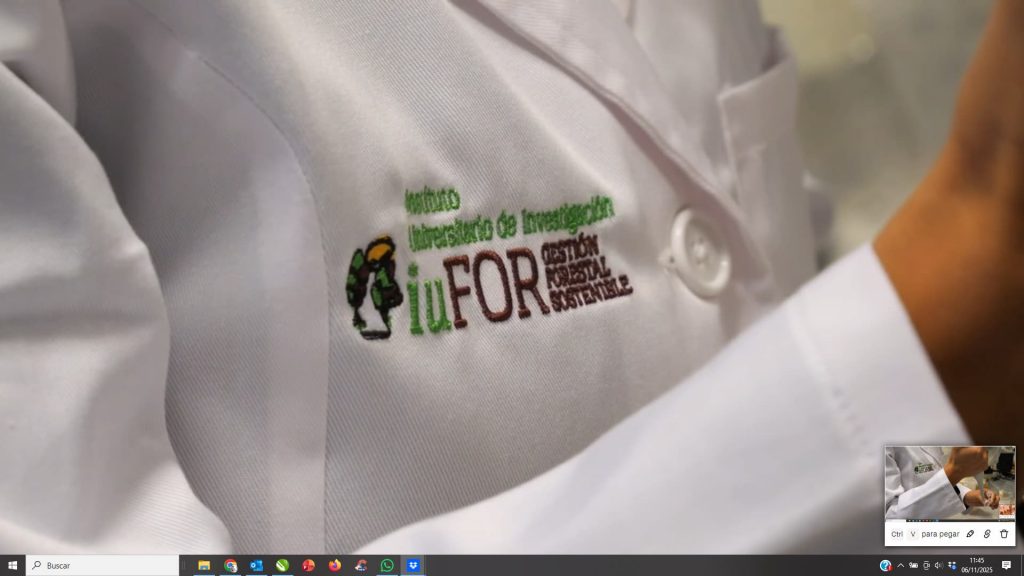
Task: Copy the screenshot link with chain icon
Action: (x=987, y=534)
